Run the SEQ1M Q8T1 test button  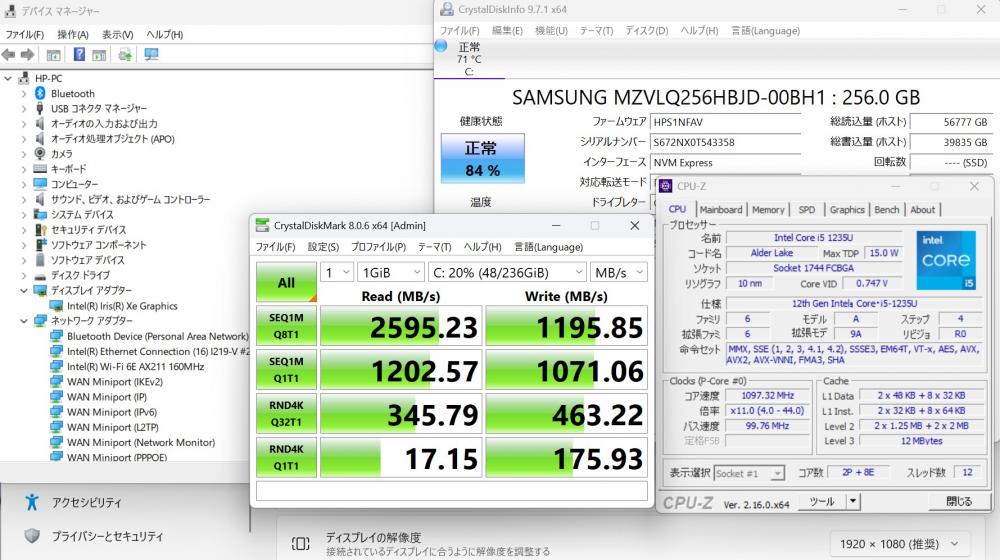coord(286,326)
